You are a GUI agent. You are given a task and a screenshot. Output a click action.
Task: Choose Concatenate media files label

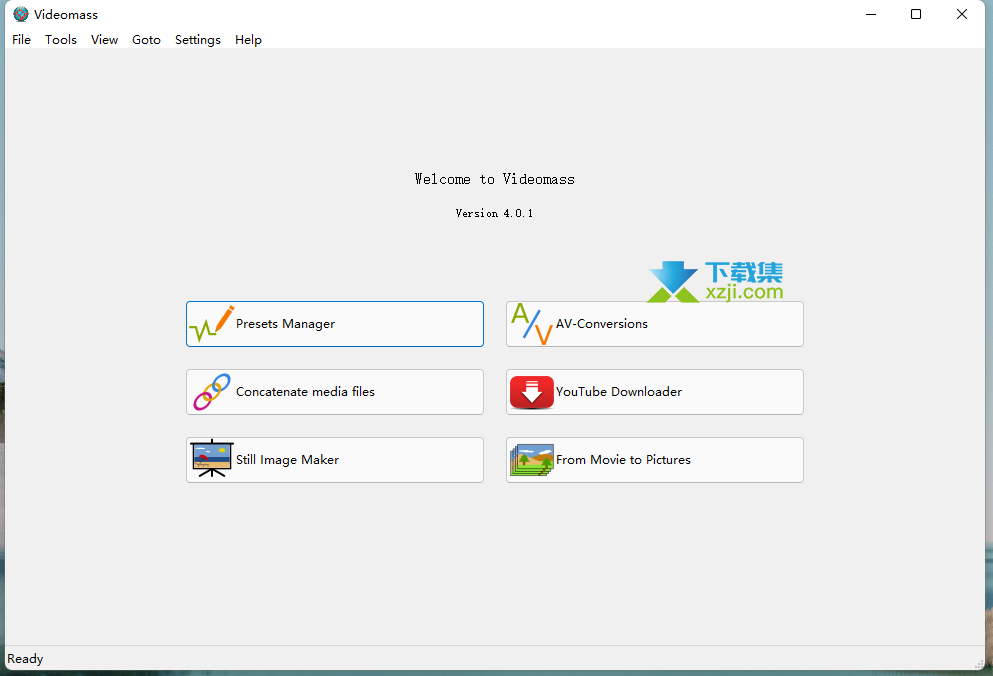[x=305, y=392]
